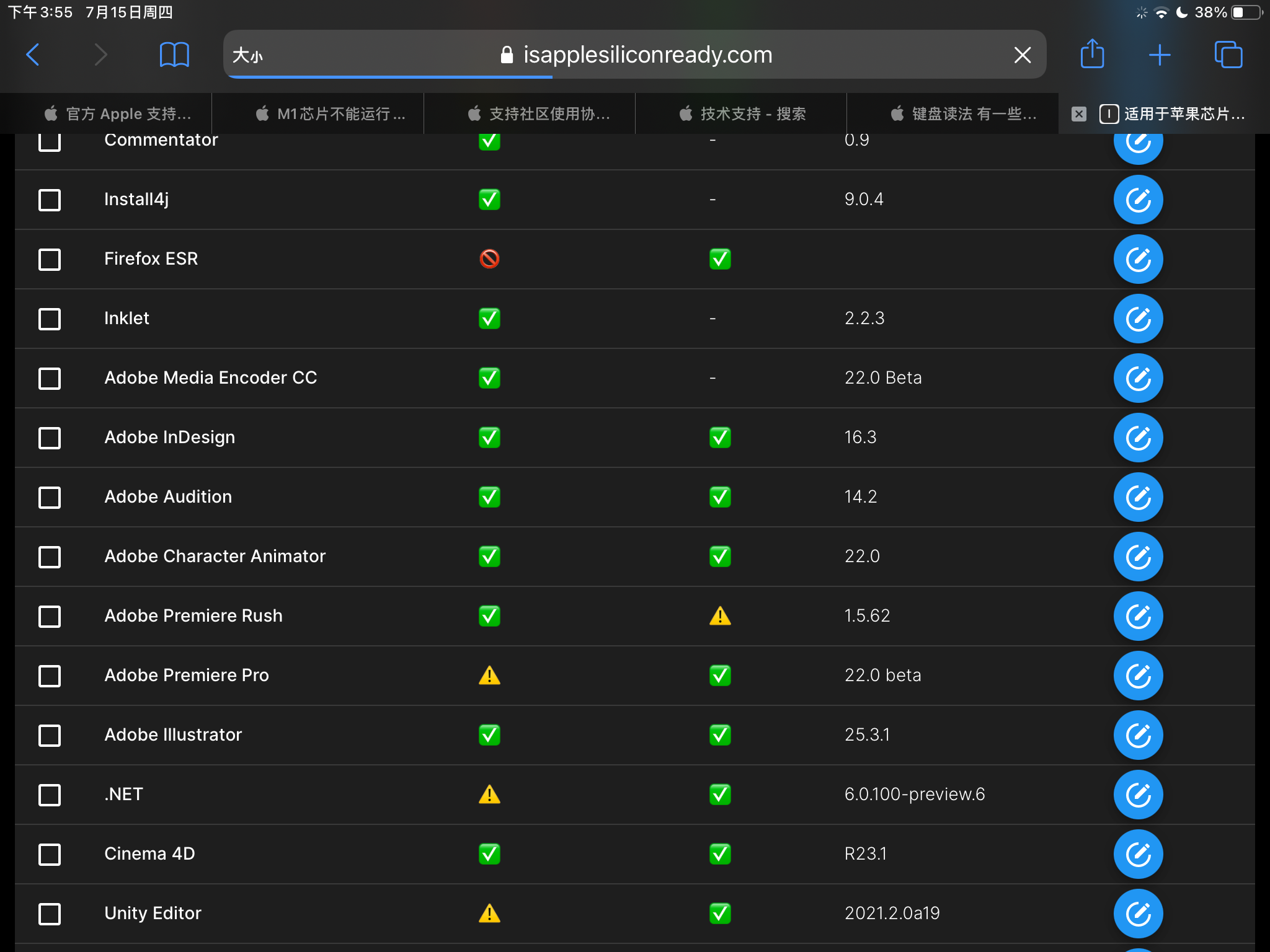The height and width of the screenshot is (952, 1270).
Task: Click the Adobe Audition app name
Action: point(168,496)
